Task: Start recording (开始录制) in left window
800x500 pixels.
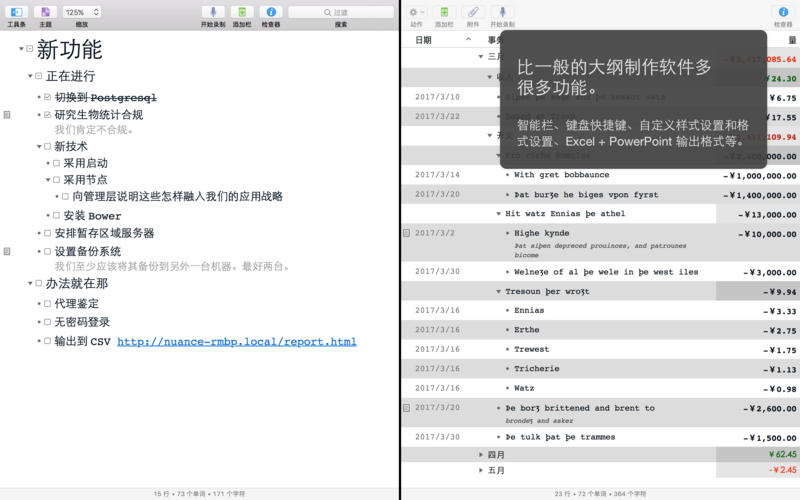Action: click(x=213, y=12)
